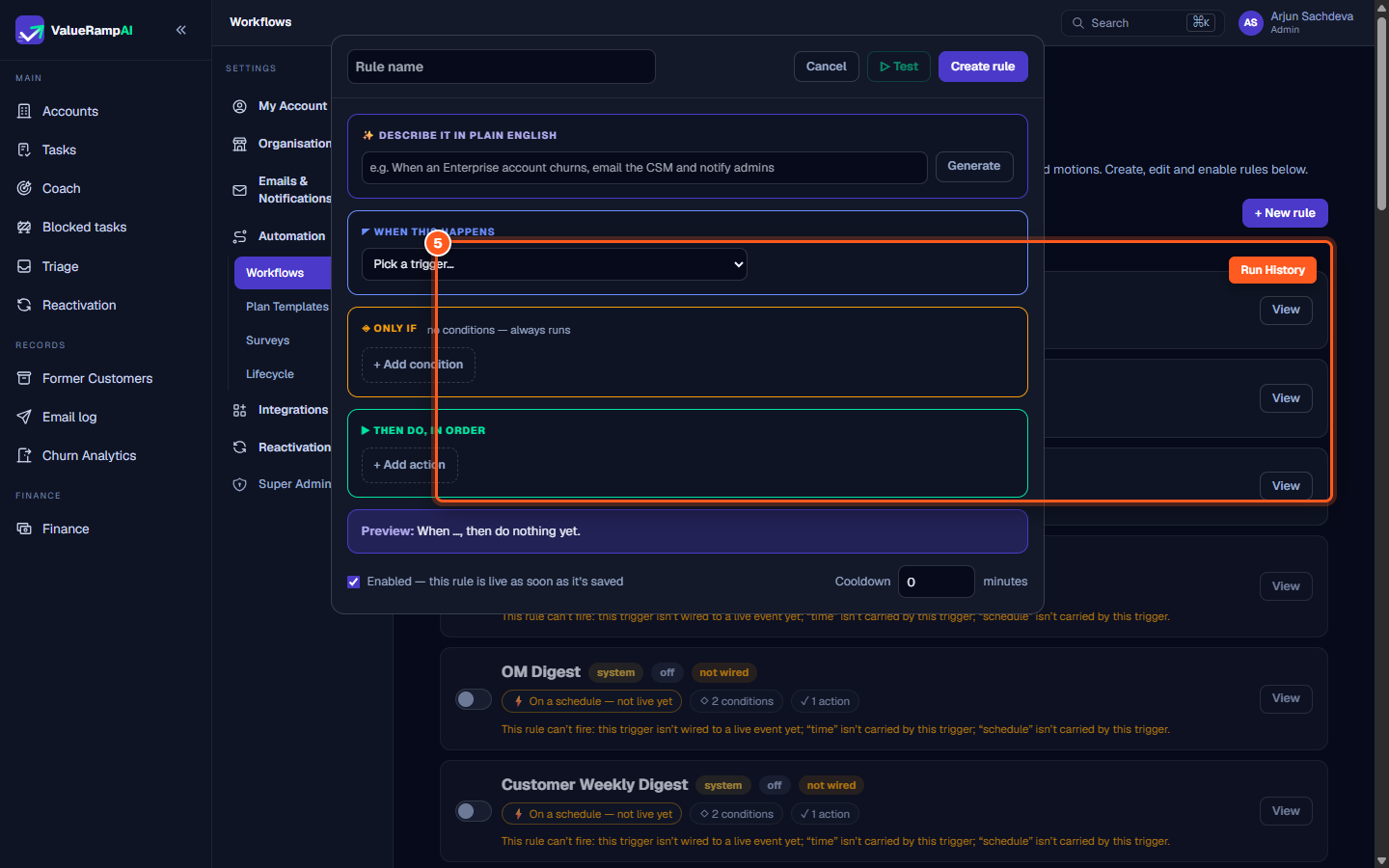The height and width of the screenshot is (868, 1389).
Task: Click the Cooldown minutes field
Action: click(x=937, y=582)
